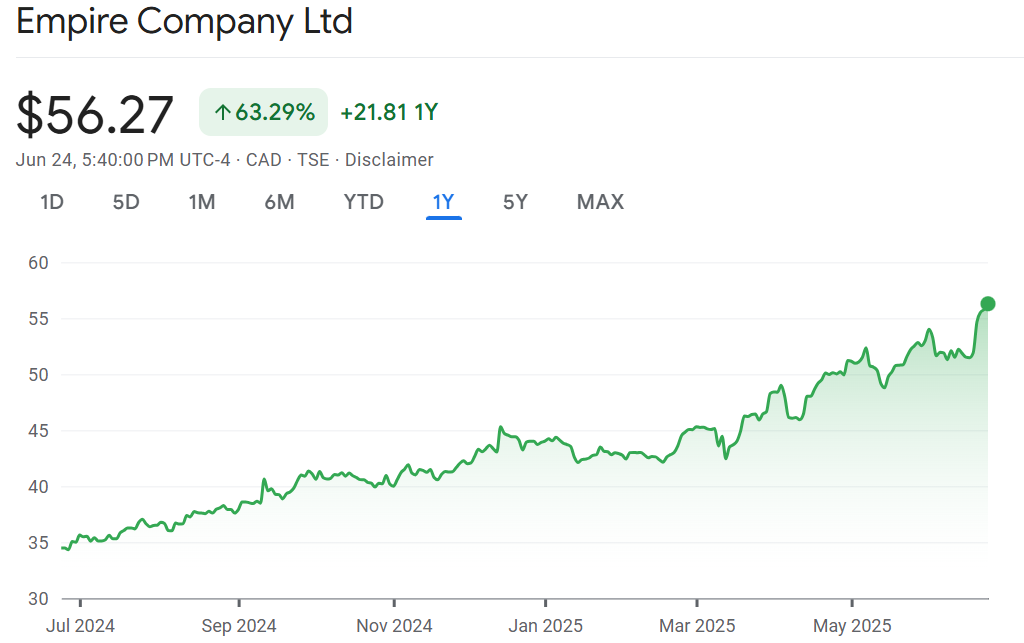The image size is (1024, 643).
Task: Switch to the 5D time range
Action: coord(126,202)
